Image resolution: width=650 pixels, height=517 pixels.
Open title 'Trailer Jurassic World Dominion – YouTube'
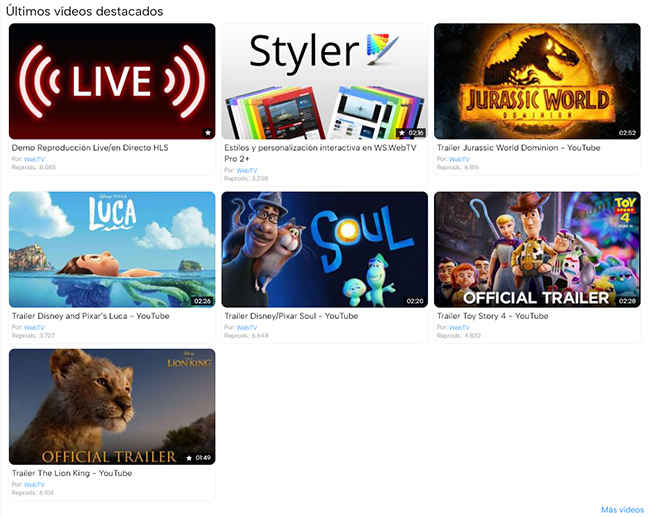[x=519, y=148]
